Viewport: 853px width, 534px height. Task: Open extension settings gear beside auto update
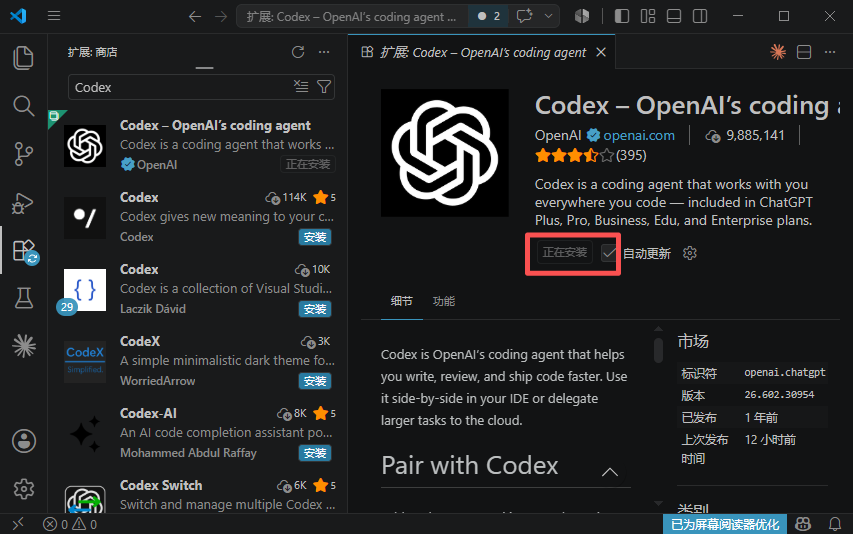[690, 253]
